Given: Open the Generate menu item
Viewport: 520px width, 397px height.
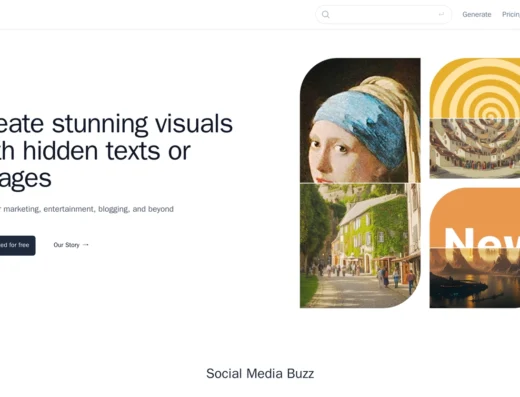Looking at the screenshot, I should 477,14.
